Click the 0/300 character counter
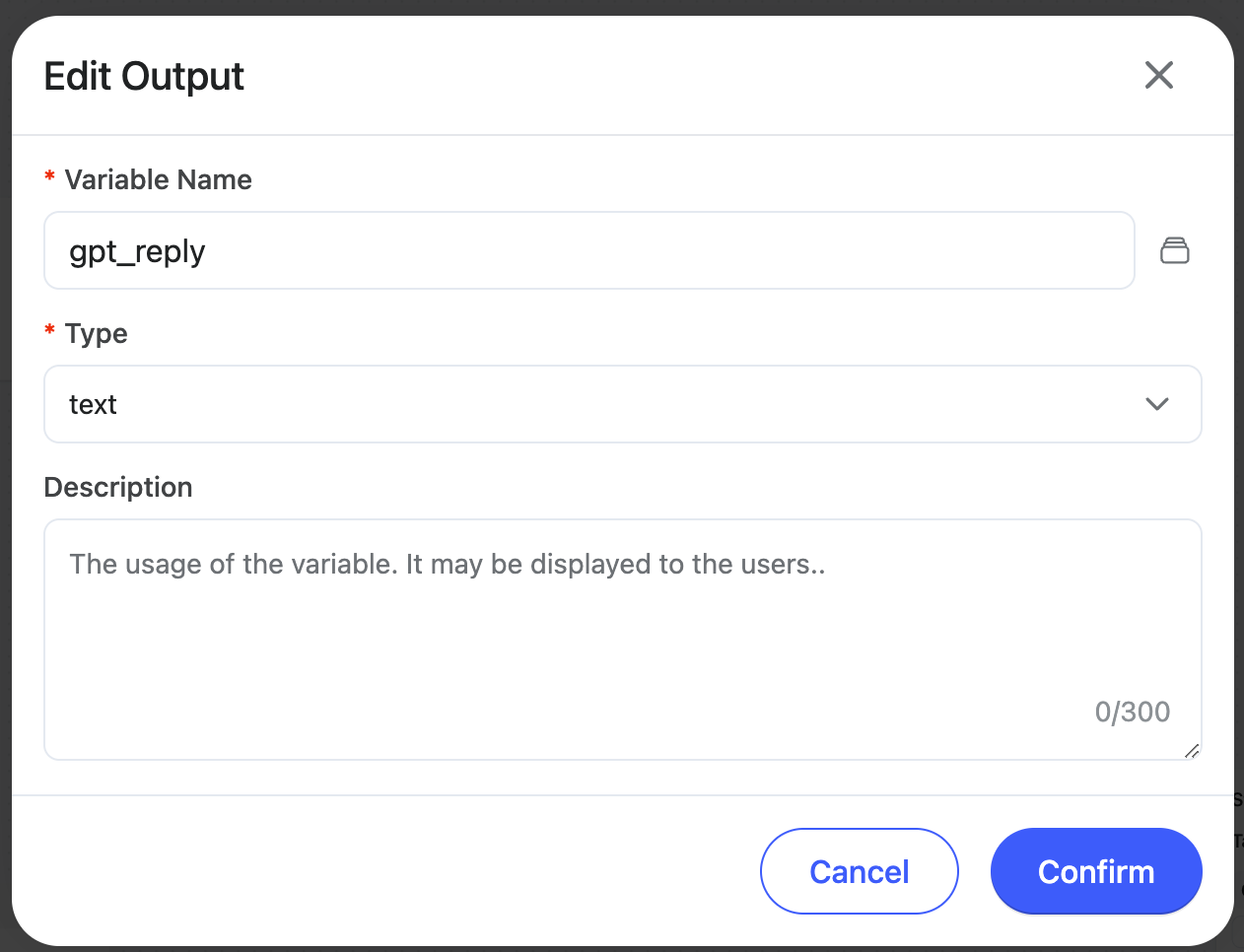The height and width of the screenshot is (952, 1244). pos(1132,712)
